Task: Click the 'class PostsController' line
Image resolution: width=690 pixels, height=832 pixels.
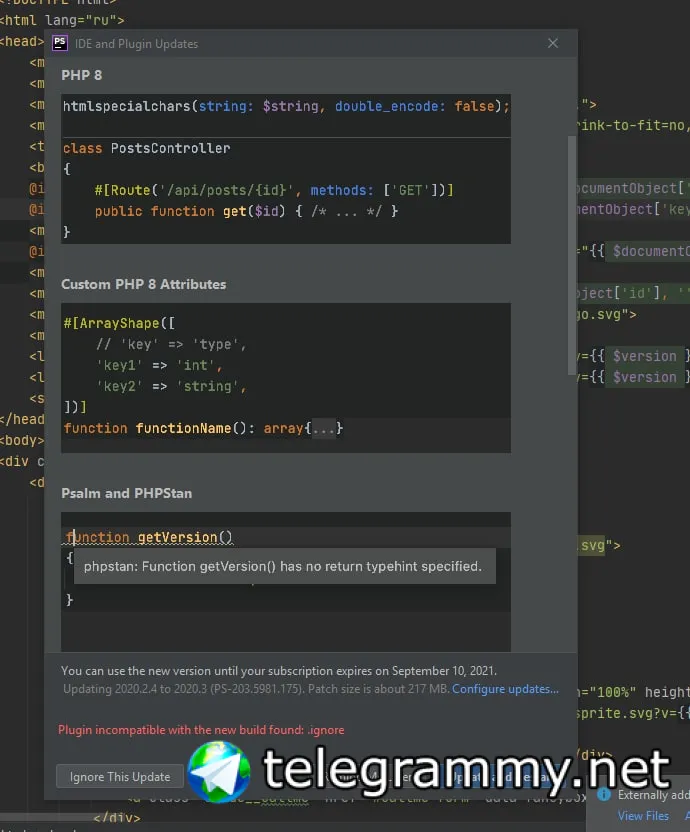Action: click(x=146, y=148)
